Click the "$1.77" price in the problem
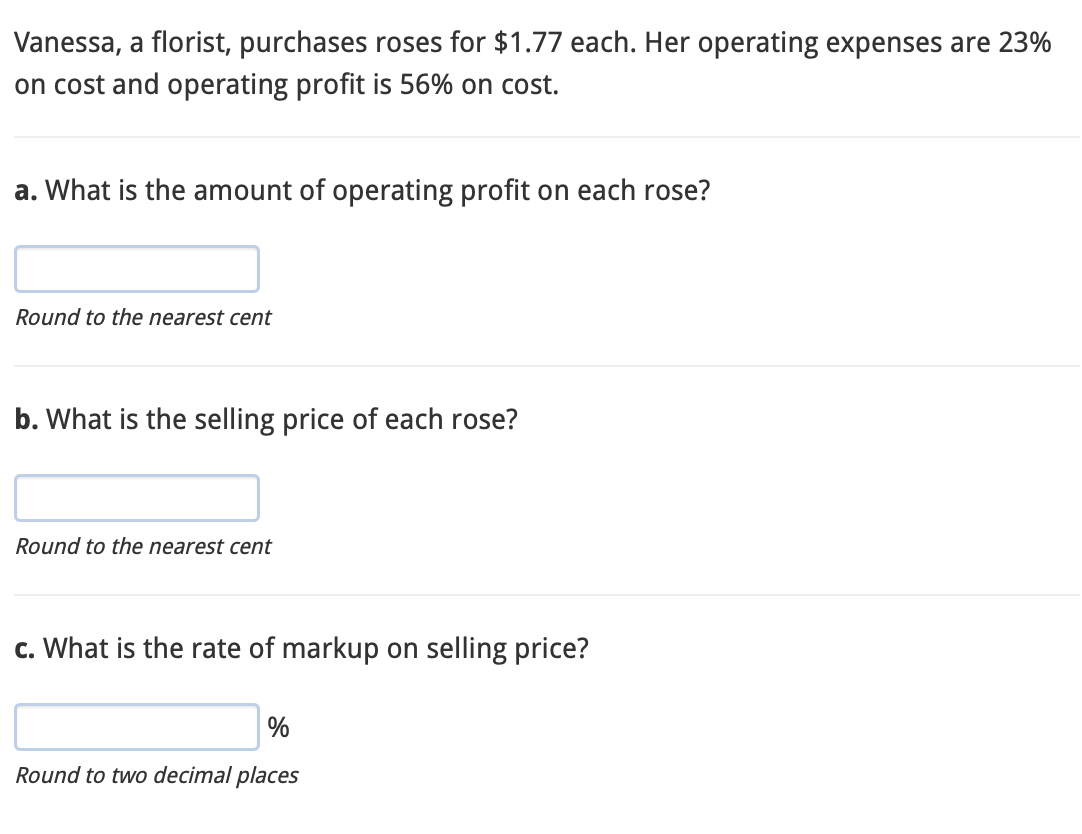1082x834 pixels. tap(528, 43)
